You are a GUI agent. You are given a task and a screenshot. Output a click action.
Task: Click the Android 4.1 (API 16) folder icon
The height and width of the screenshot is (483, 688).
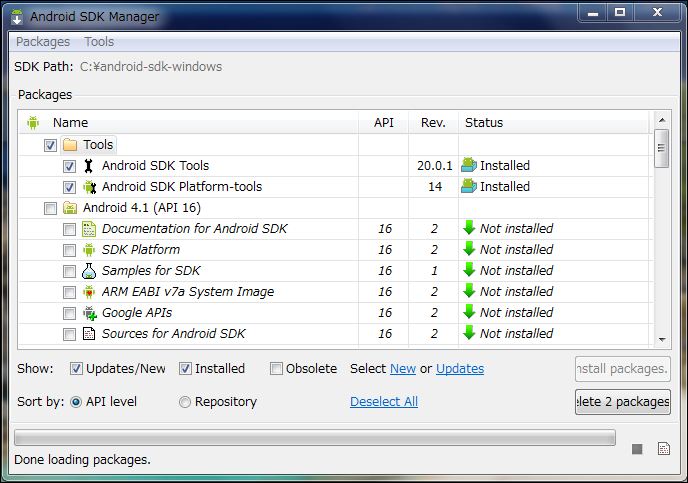point(70,208)
